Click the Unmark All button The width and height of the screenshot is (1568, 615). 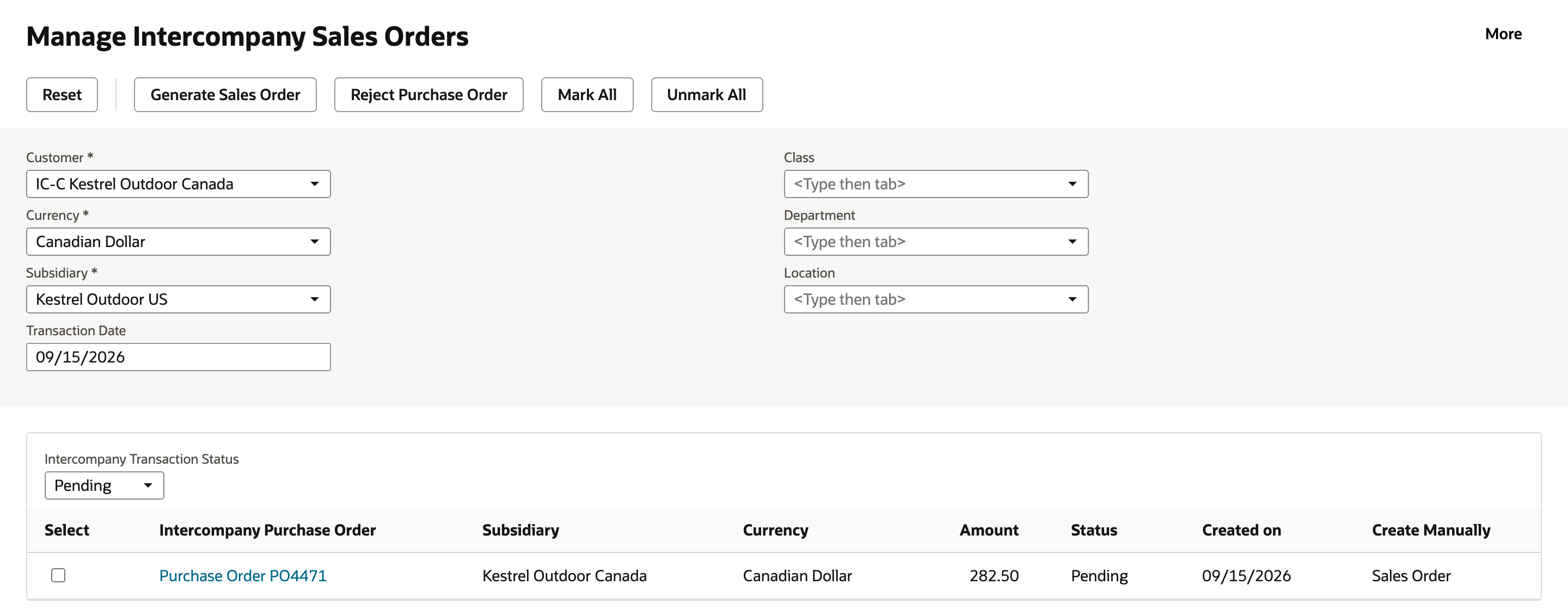click(x=706, y=94)
